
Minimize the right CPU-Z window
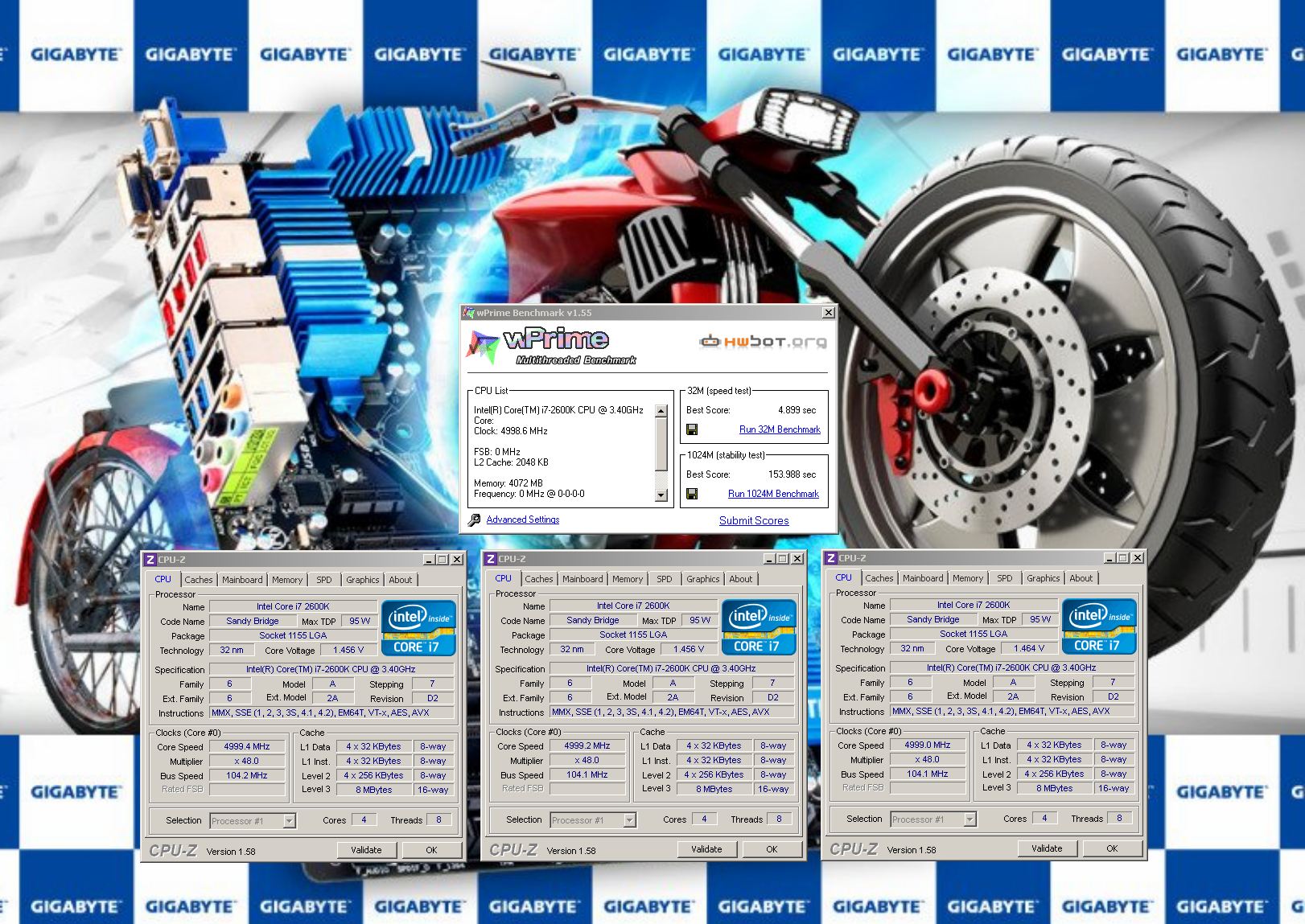(x=1109, y=558)
